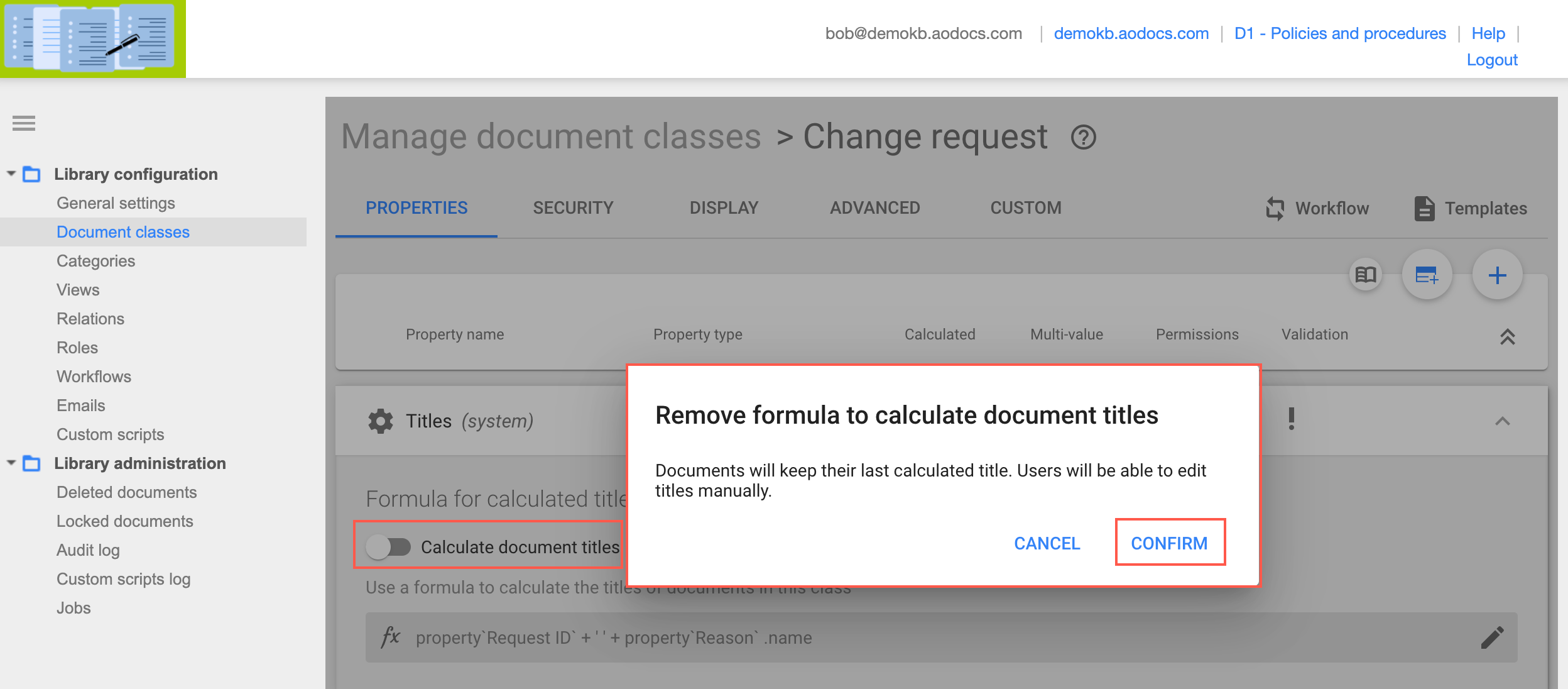Open Roles in sidebar

point(77,348)
